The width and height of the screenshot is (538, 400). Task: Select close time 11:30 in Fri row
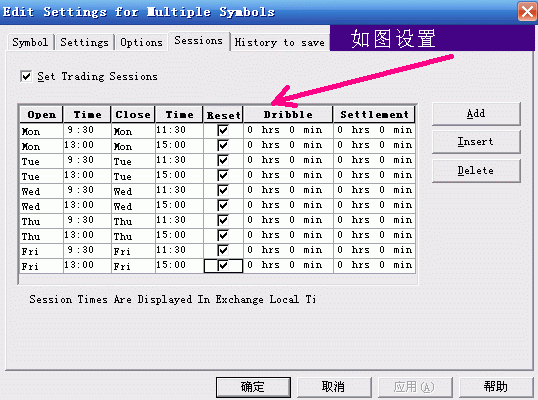tap(179, 250)
